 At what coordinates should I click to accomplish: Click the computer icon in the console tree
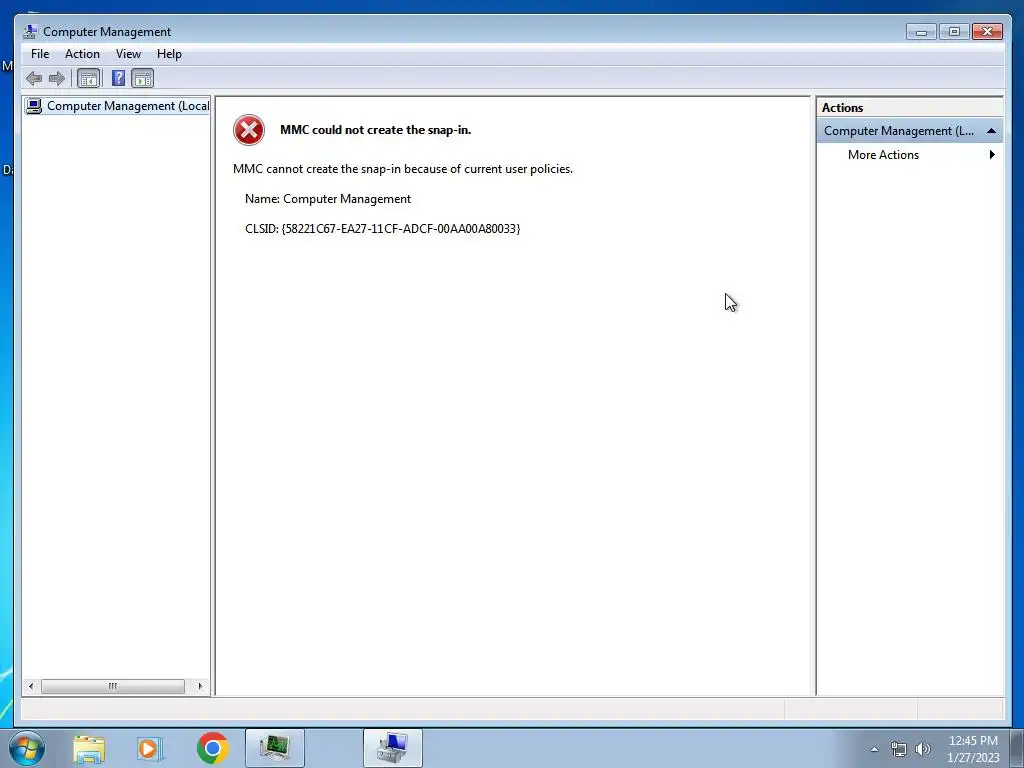click(34, 106)
